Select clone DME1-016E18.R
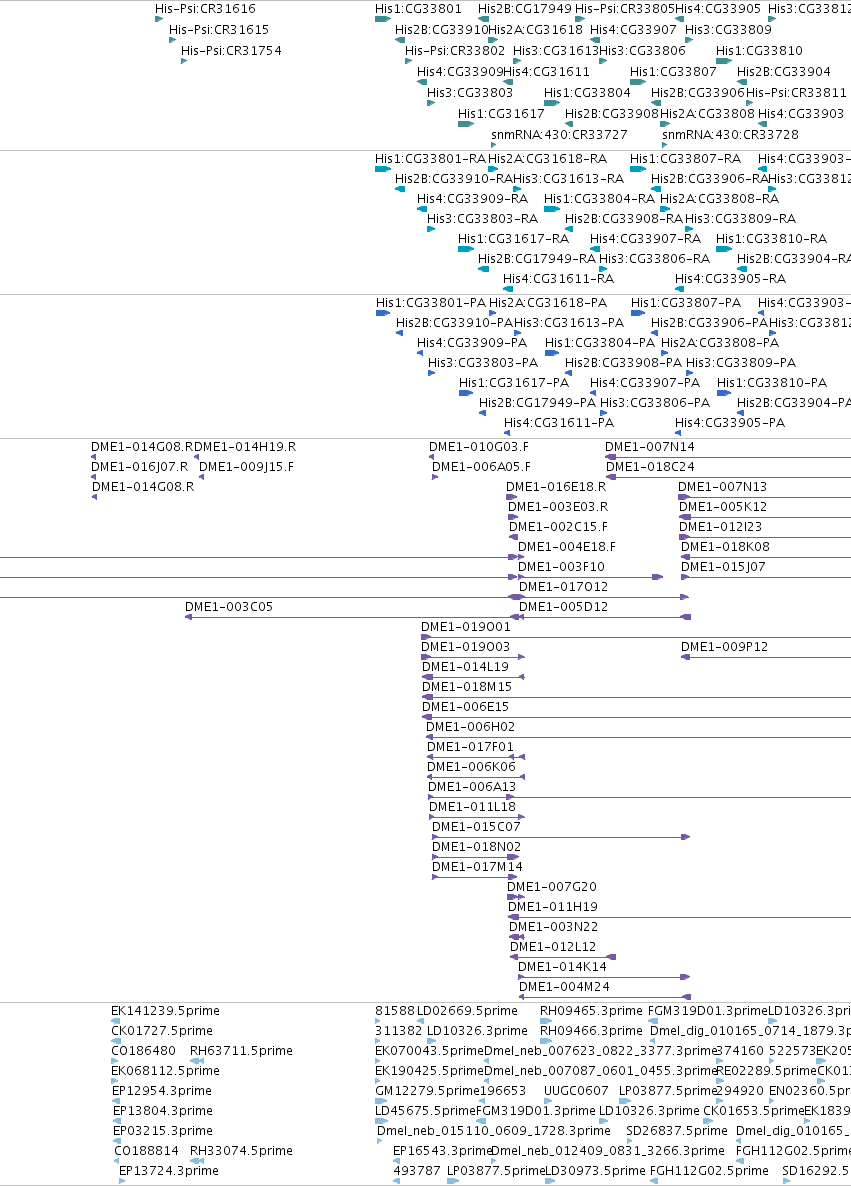851x1186 pixels. coord(555,487)
